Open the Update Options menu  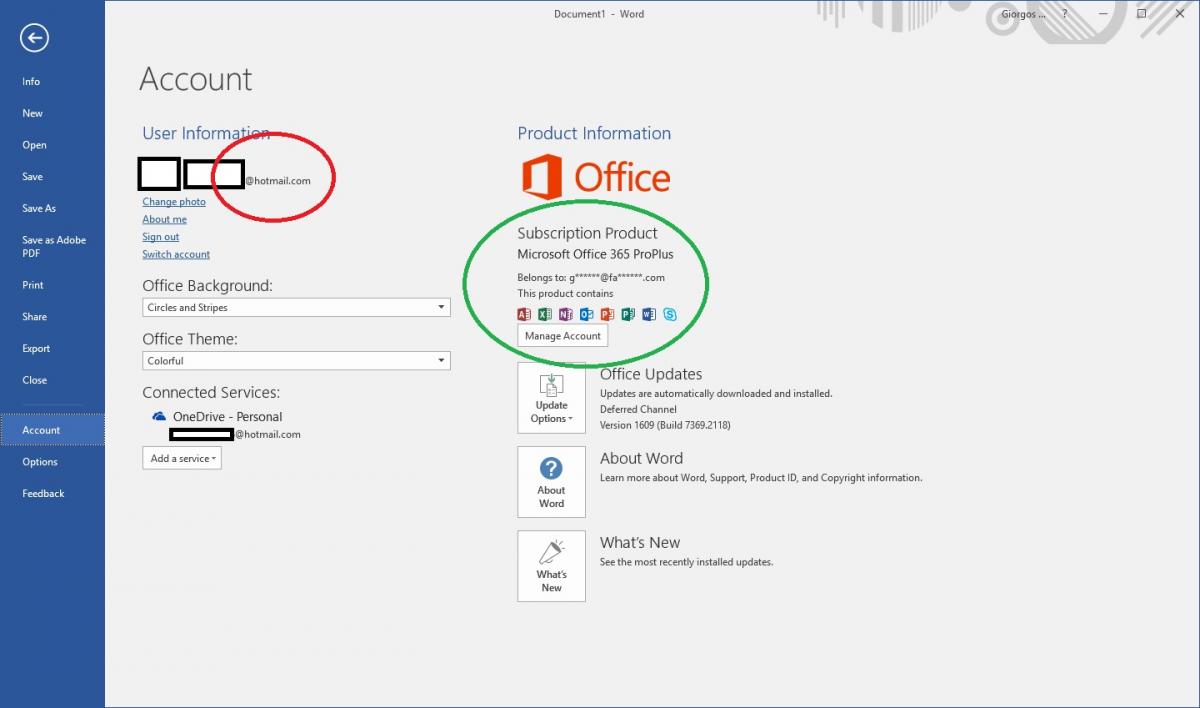click(x=551, y=398)
